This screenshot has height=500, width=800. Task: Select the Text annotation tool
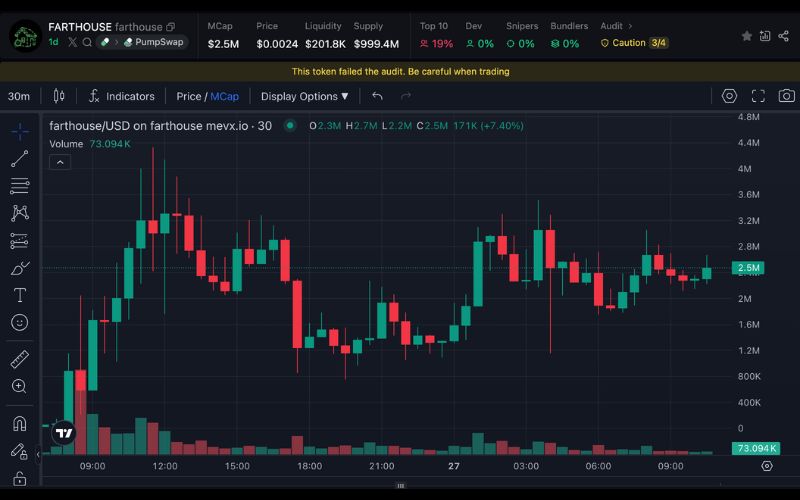click(x=19, y=295)
